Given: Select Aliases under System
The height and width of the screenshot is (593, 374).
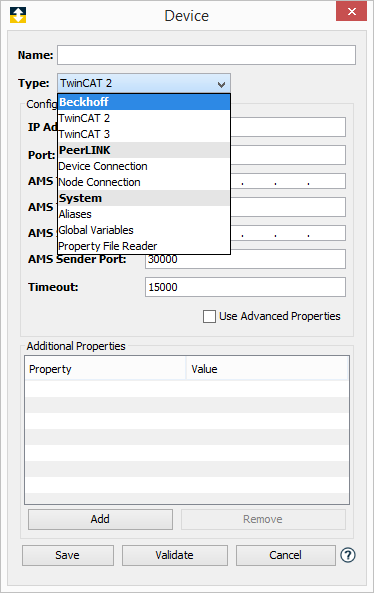Looking at the screenshot, I should 144,214.
